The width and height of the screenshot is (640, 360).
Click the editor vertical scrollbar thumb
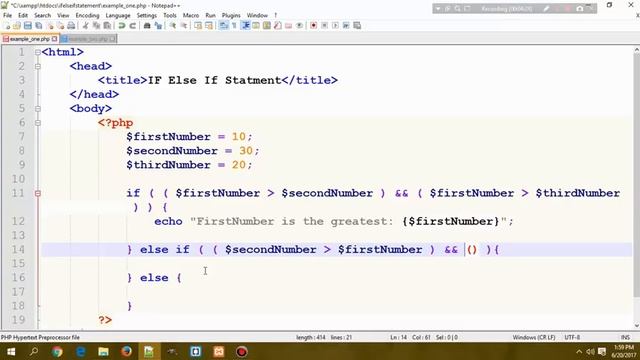coord(636,176)
